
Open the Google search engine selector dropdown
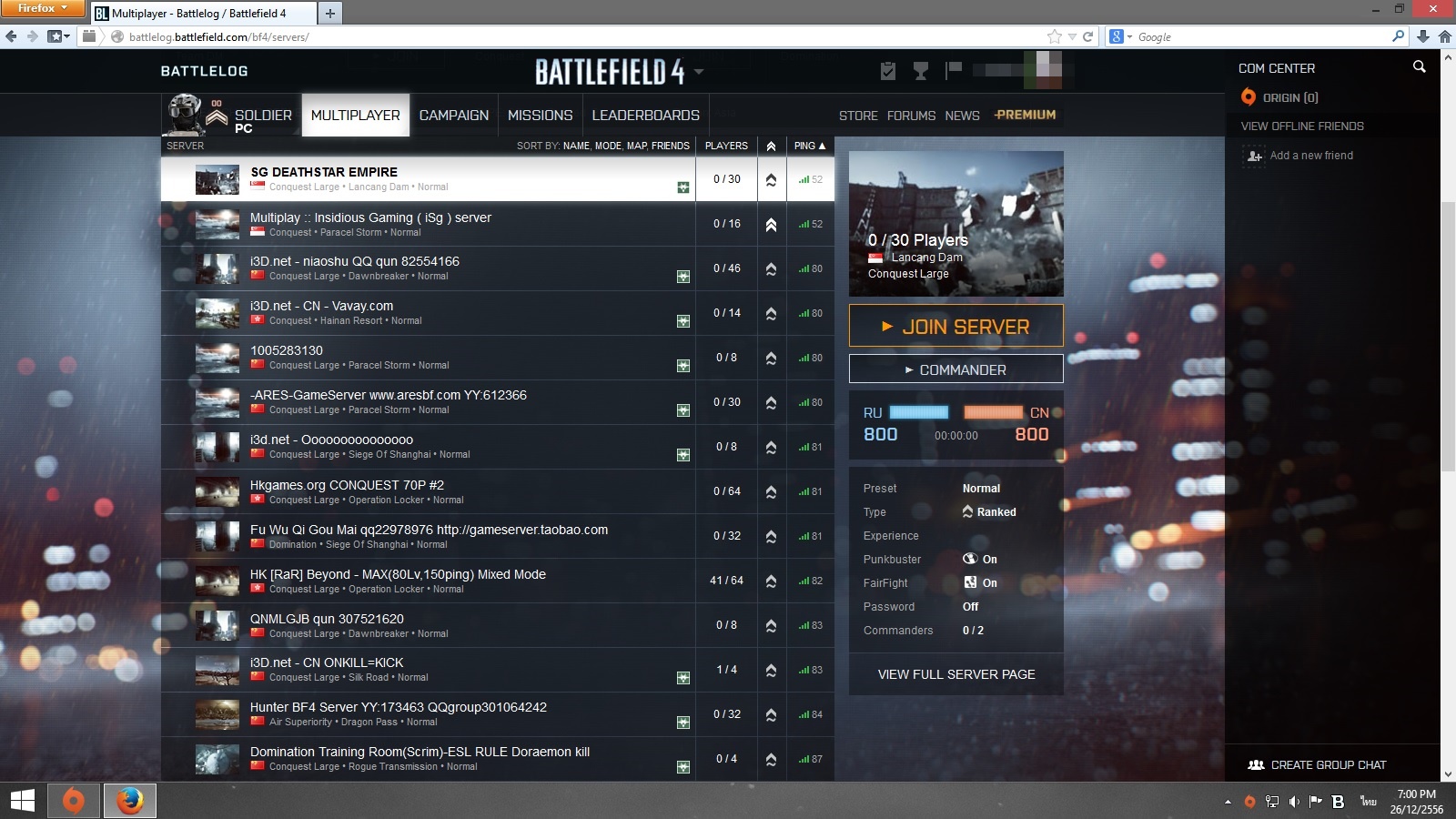1121,36
